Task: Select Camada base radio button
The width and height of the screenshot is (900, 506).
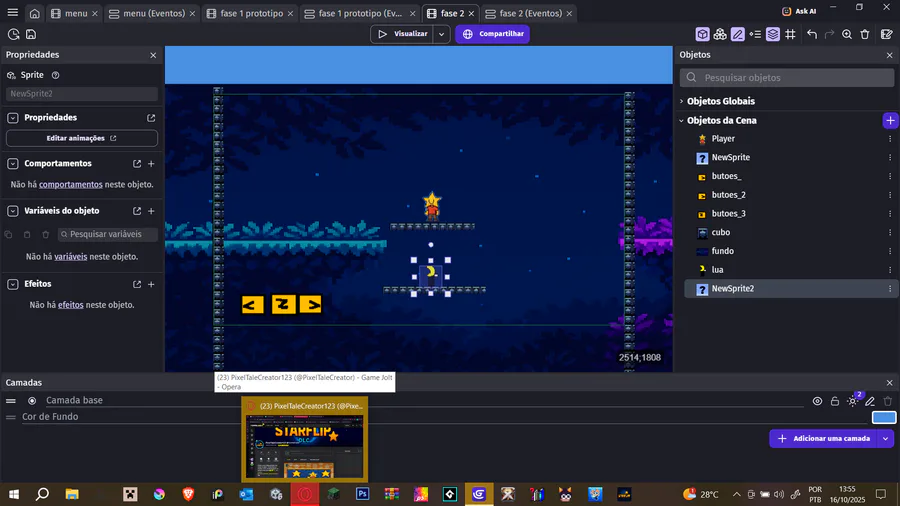Action: pyautogui.click(x=32, y=400)
